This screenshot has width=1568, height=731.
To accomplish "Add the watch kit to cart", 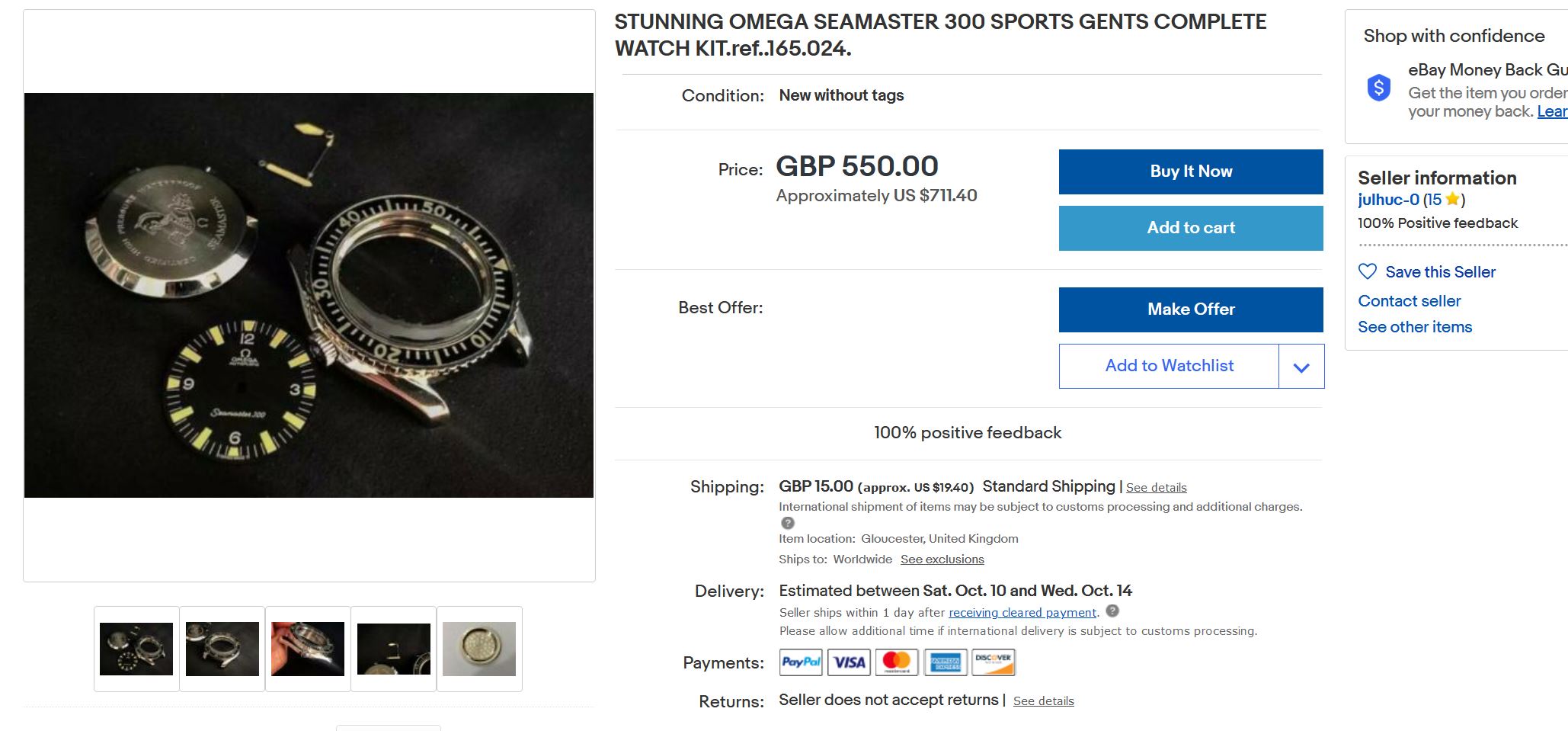I will click(1191, 228).
